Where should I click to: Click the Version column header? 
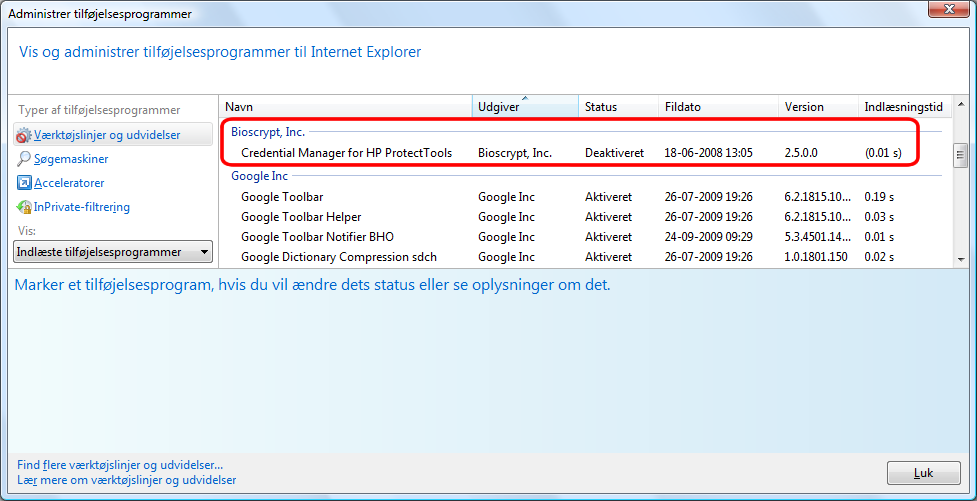[x=816, y=107]
